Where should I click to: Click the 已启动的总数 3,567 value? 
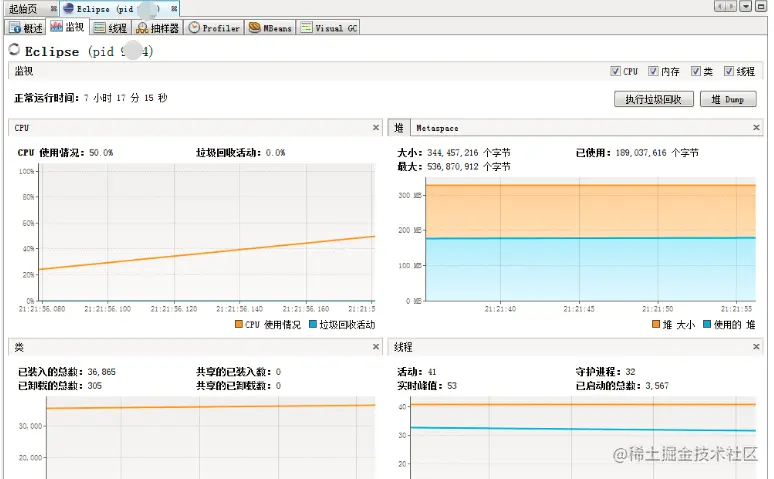(657, 385)
